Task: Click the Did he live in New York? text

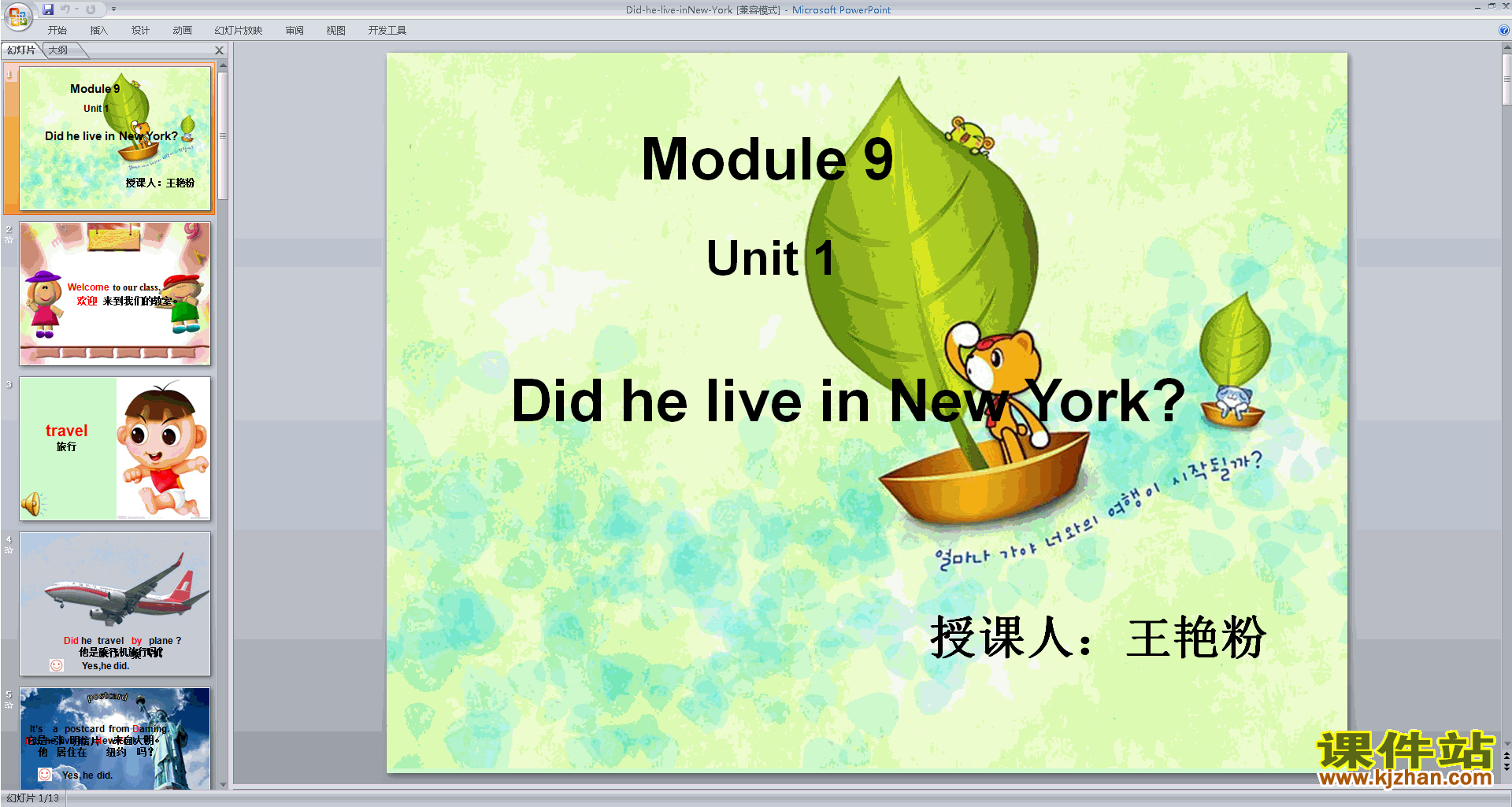Action: pyautogui.click(x=848, y=401)
